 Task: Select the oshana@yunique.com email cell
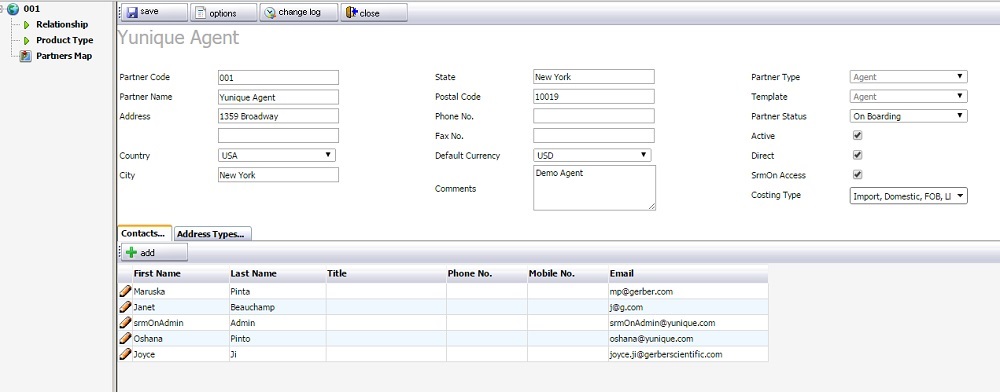(688, 338)
